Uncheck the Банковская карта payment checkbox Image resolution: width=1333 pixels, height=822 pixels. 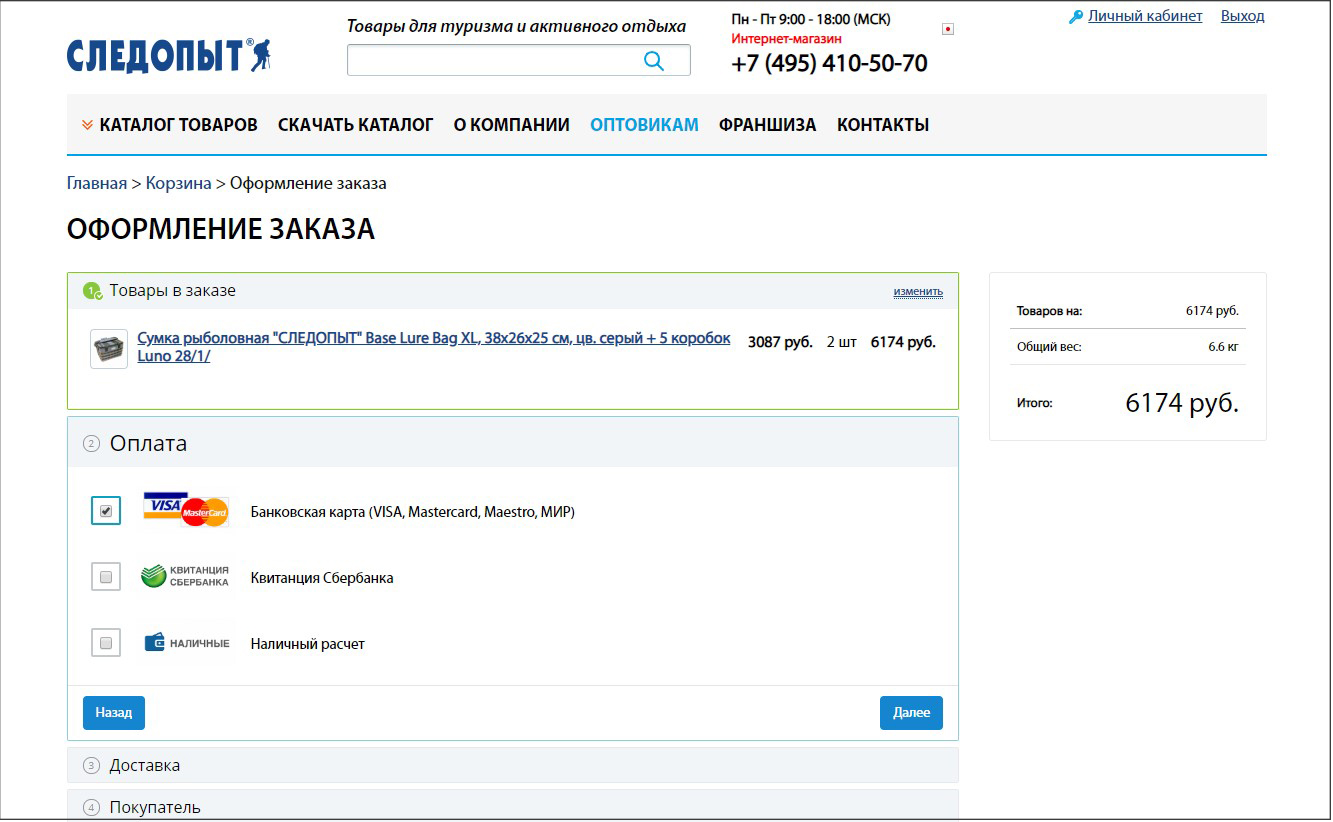106,511
